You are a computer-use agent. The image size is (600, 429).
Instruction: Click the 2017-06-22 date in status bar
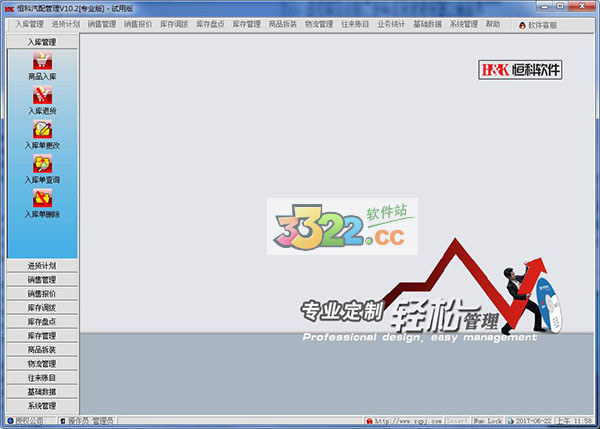coord(533,421)
